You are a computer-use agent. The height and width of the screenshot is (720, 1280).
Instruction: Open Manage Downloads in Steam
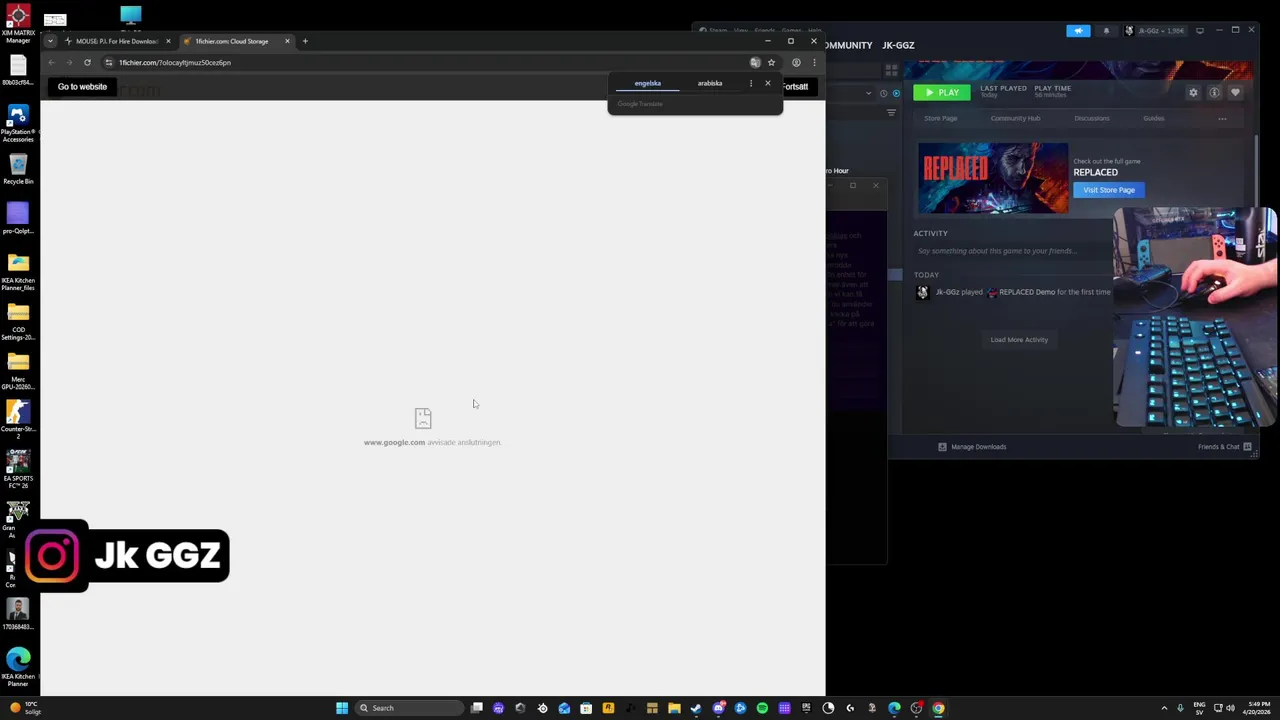[x=972, y=447]
